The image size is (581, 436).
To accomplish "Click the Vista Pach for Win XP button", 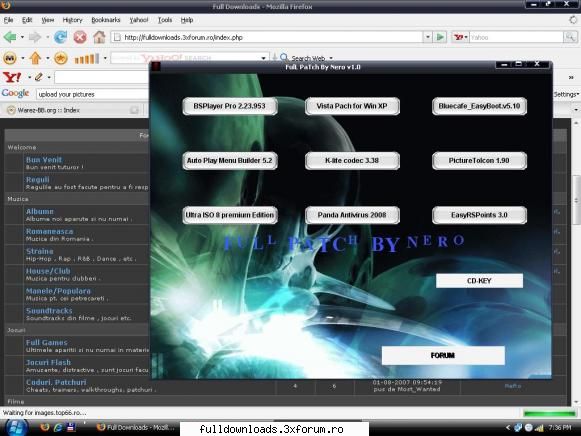I will (x=352, y=106).
